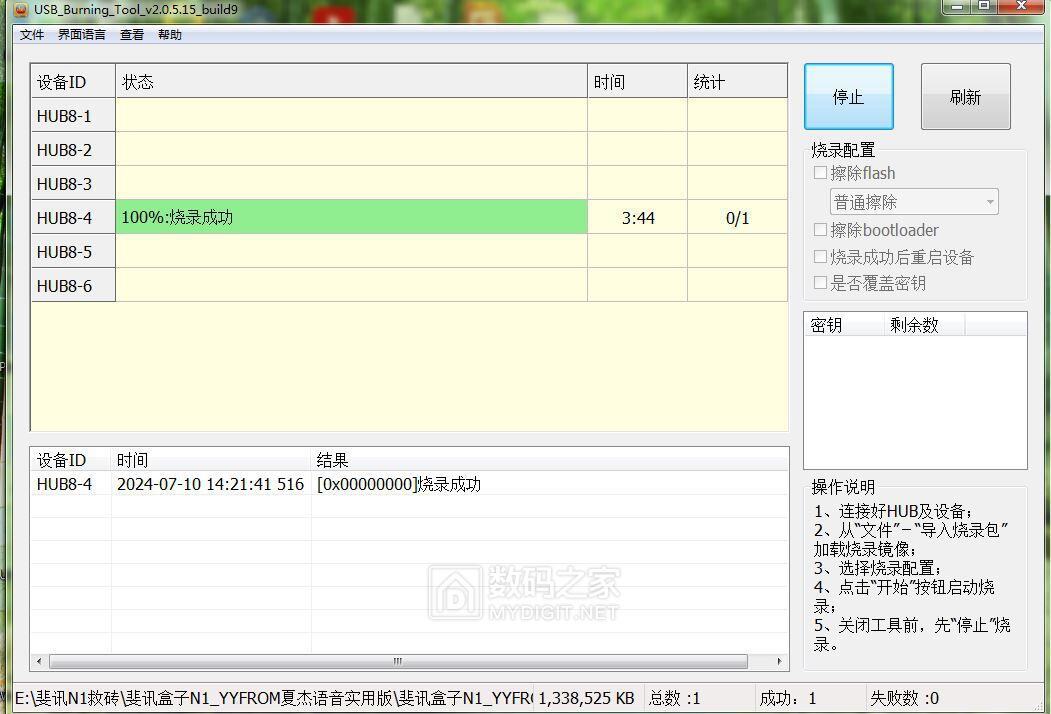Click the [0x00000000]烧录成功 result text

point(399,484)
